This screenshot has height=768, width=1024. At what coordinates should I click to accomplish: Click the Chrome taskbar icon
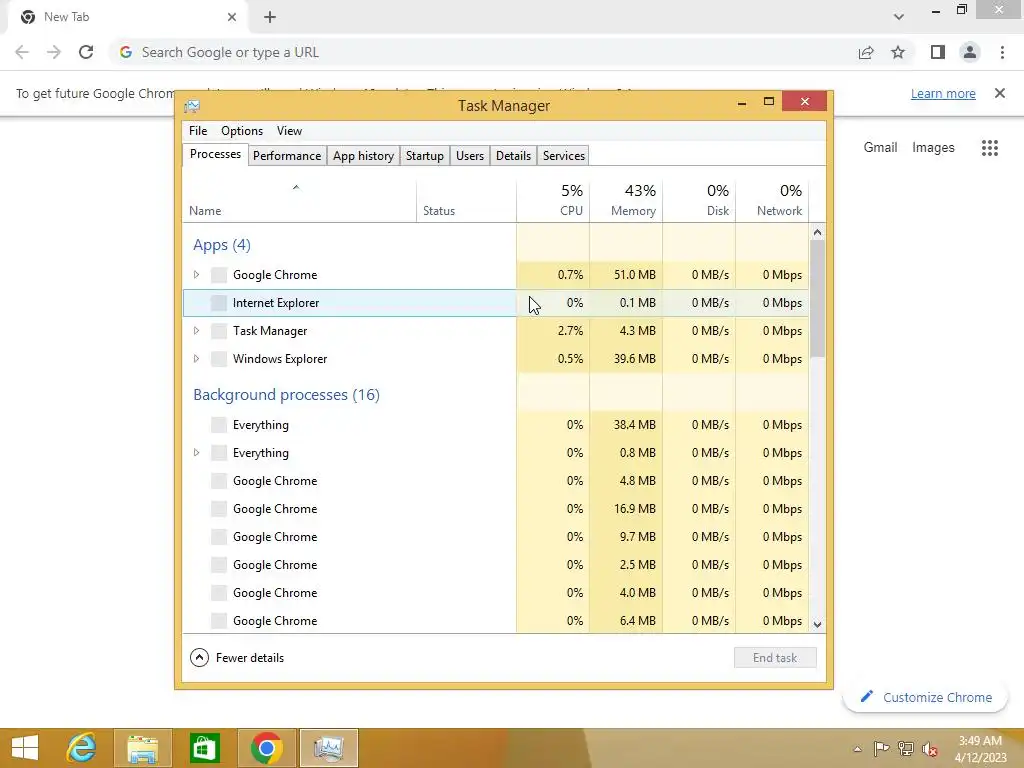click(x=266, y=748)
